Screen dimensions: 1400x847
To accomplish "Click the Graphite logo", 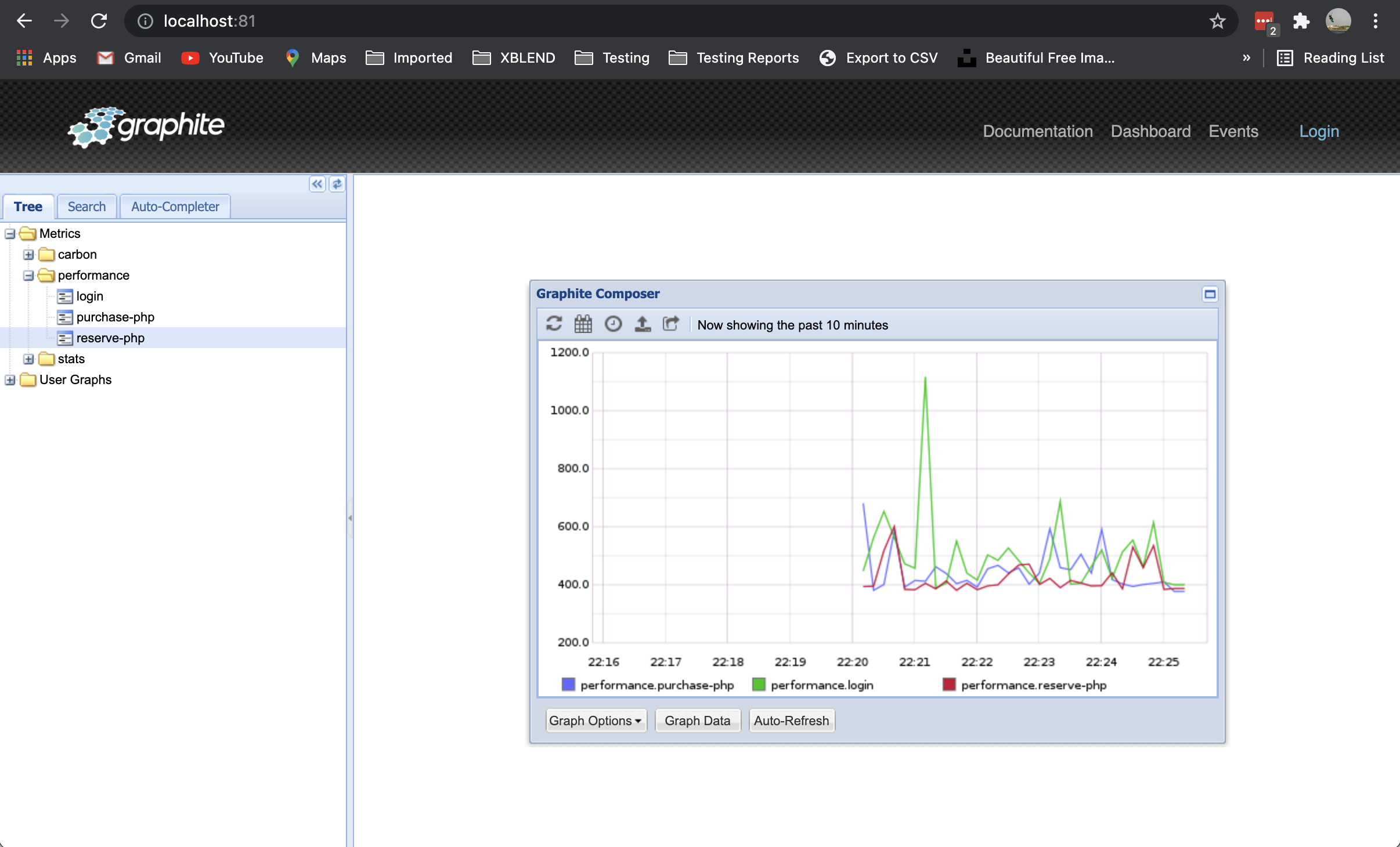I will [146, 126].
